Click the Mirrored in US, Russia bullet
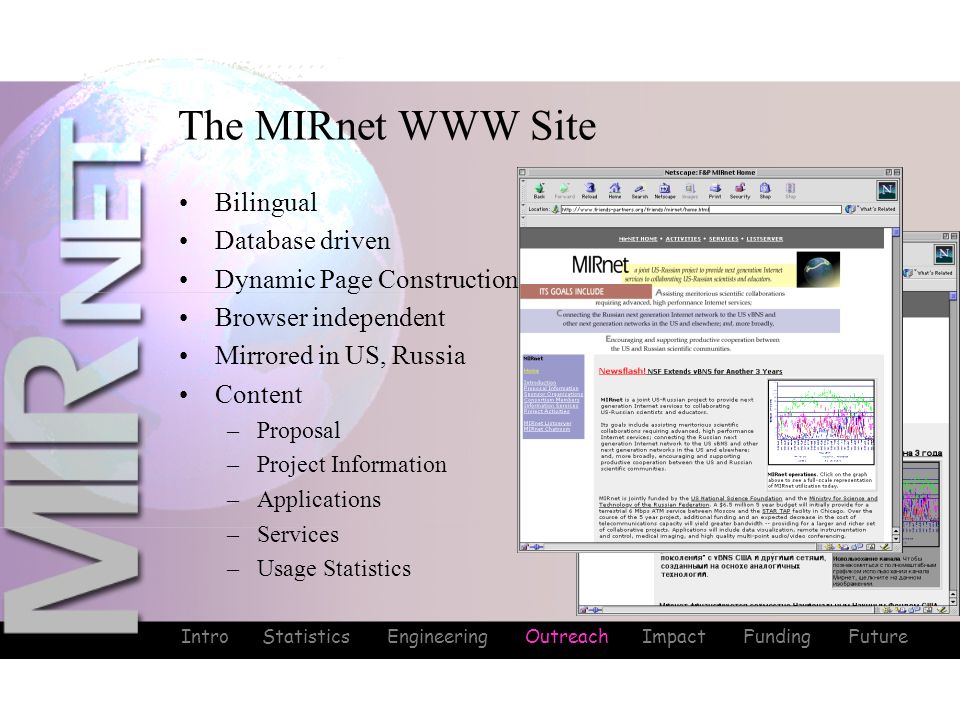Image resolution: width=960 pixels, height=720 pixels. pyautogui.click(x=340, y=356)
